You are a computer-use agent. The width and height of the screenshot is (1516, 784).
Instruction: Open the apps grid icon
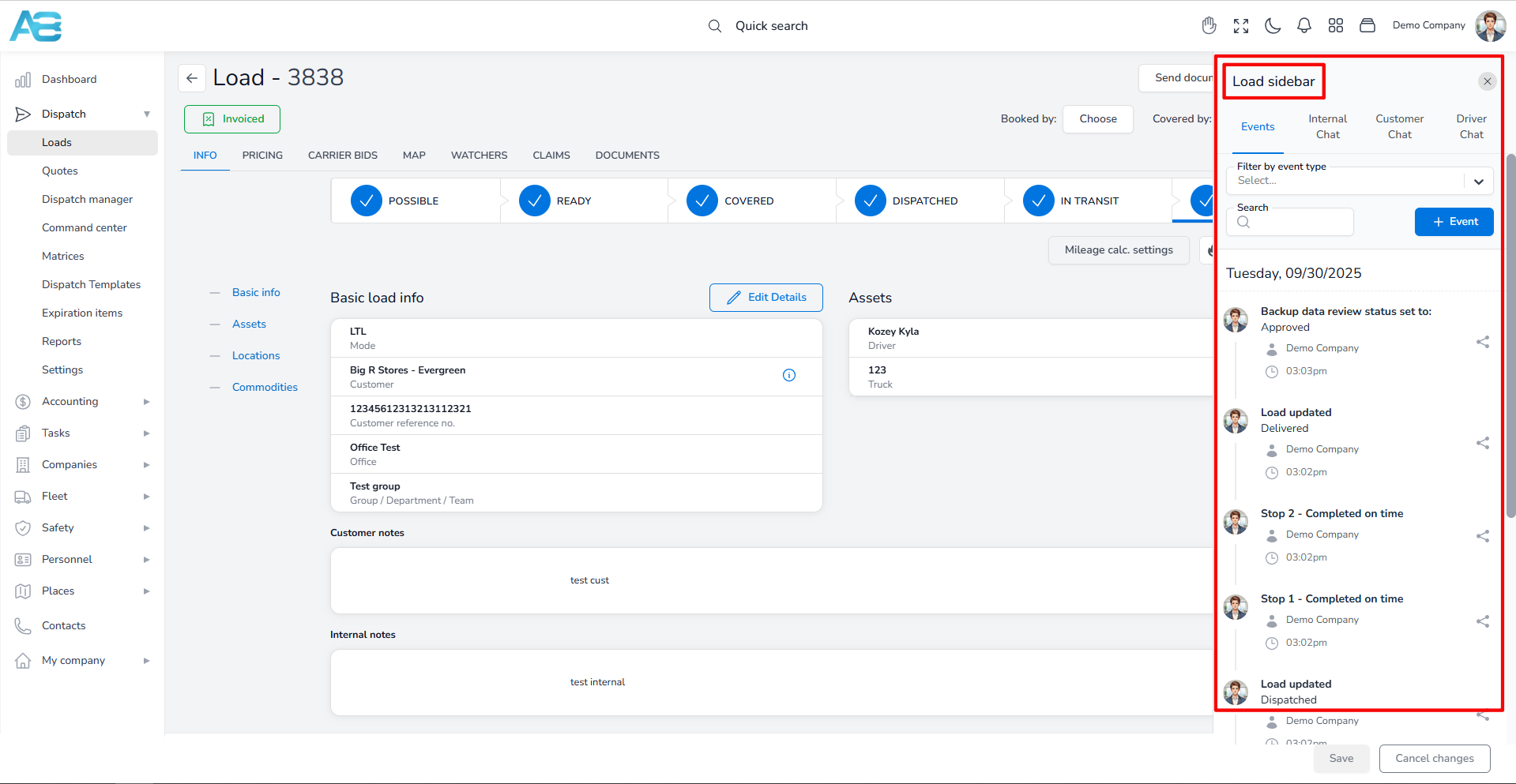[1335, 26]
